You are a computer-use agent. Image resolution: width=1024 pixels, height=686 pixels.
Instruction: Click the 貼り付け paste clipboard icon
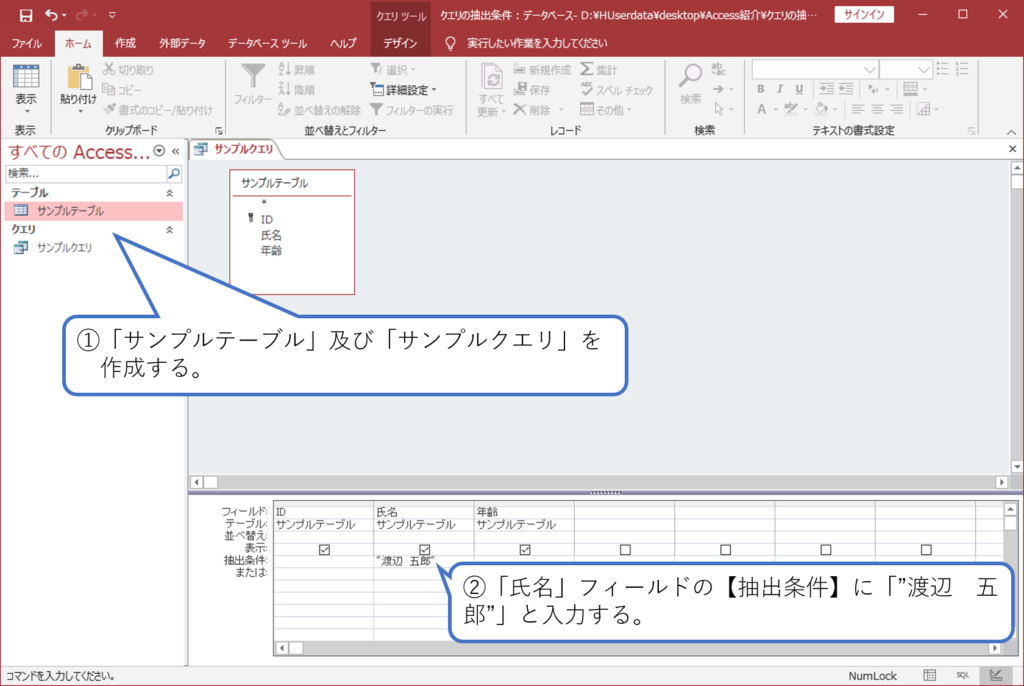[x=78, y=78]
